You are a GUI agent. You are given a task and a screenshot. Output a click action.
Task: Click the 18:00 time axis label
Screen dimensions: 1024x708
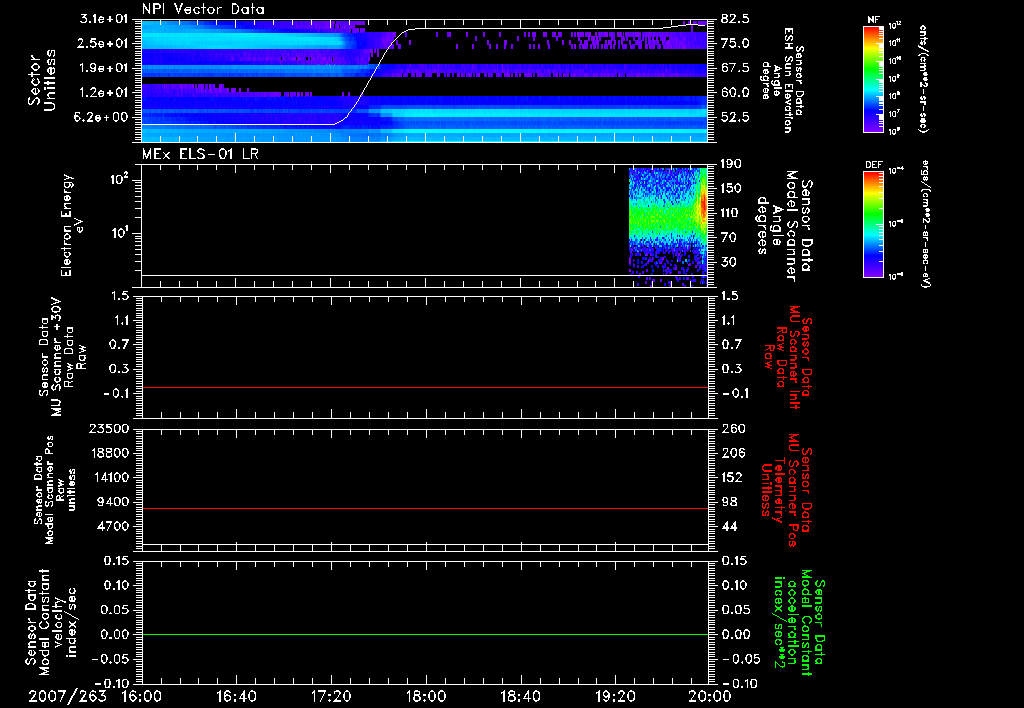426,696
